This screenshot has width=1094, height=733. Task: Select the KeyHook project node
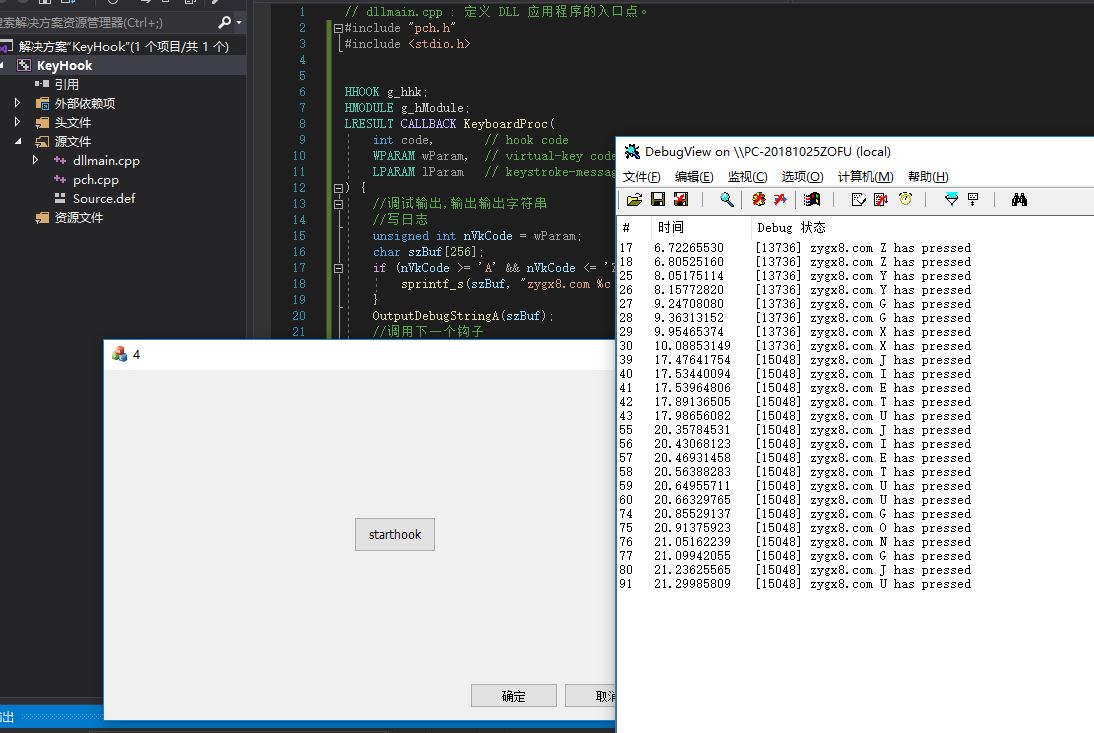click(x=64, y=66)
